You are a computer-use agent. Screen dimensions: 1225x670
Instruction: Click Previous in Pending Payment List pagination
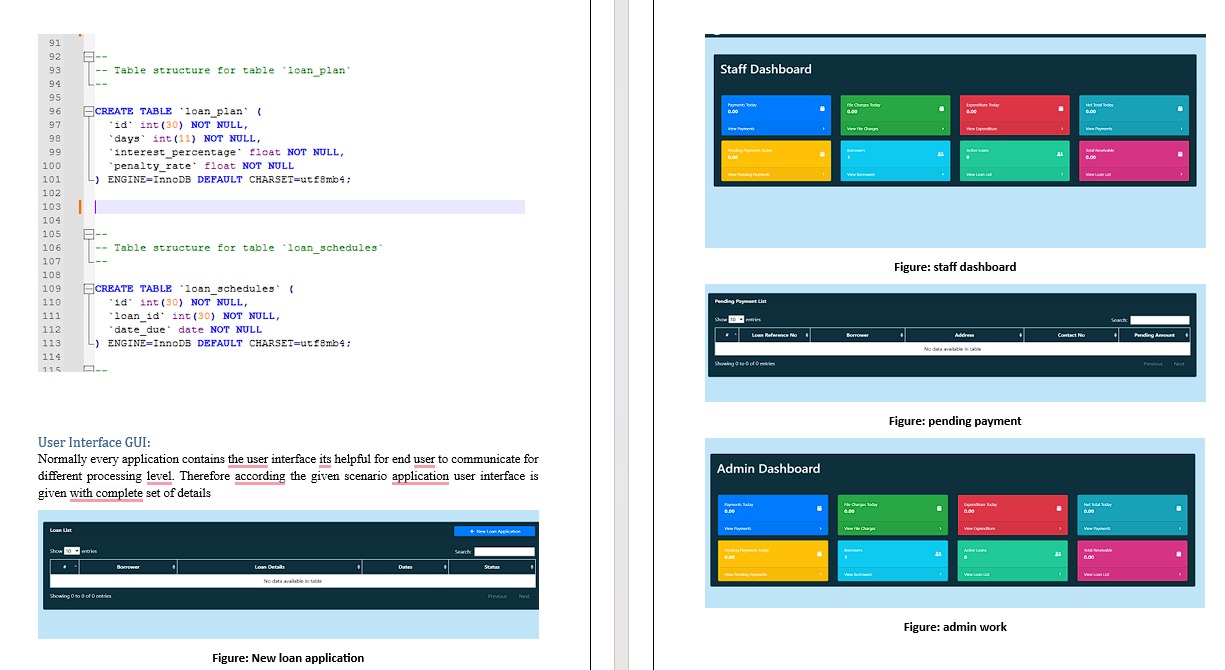tap(1153, 364)
